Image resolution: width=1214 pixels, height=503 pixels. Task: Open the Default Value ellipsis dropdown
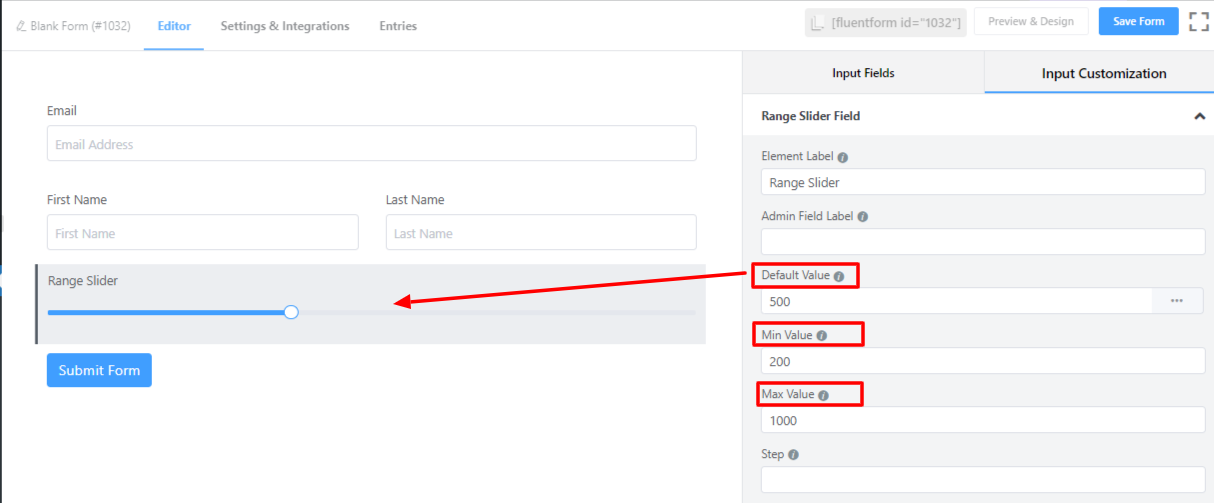(x=1177, y=301)
